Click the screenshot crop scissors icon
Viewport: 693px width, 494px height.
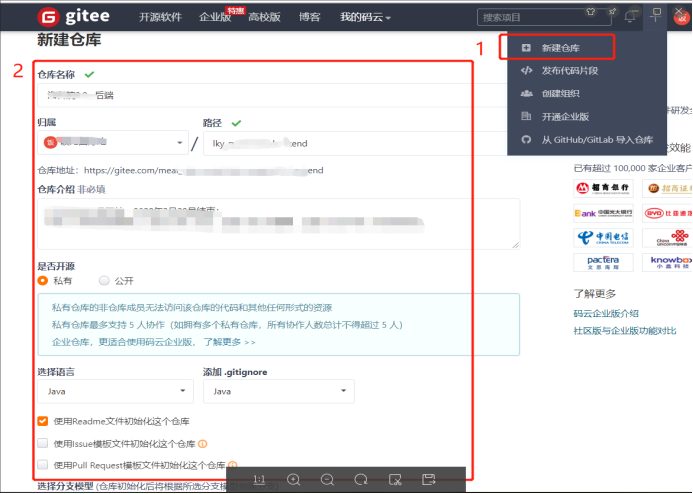point(395,479)
